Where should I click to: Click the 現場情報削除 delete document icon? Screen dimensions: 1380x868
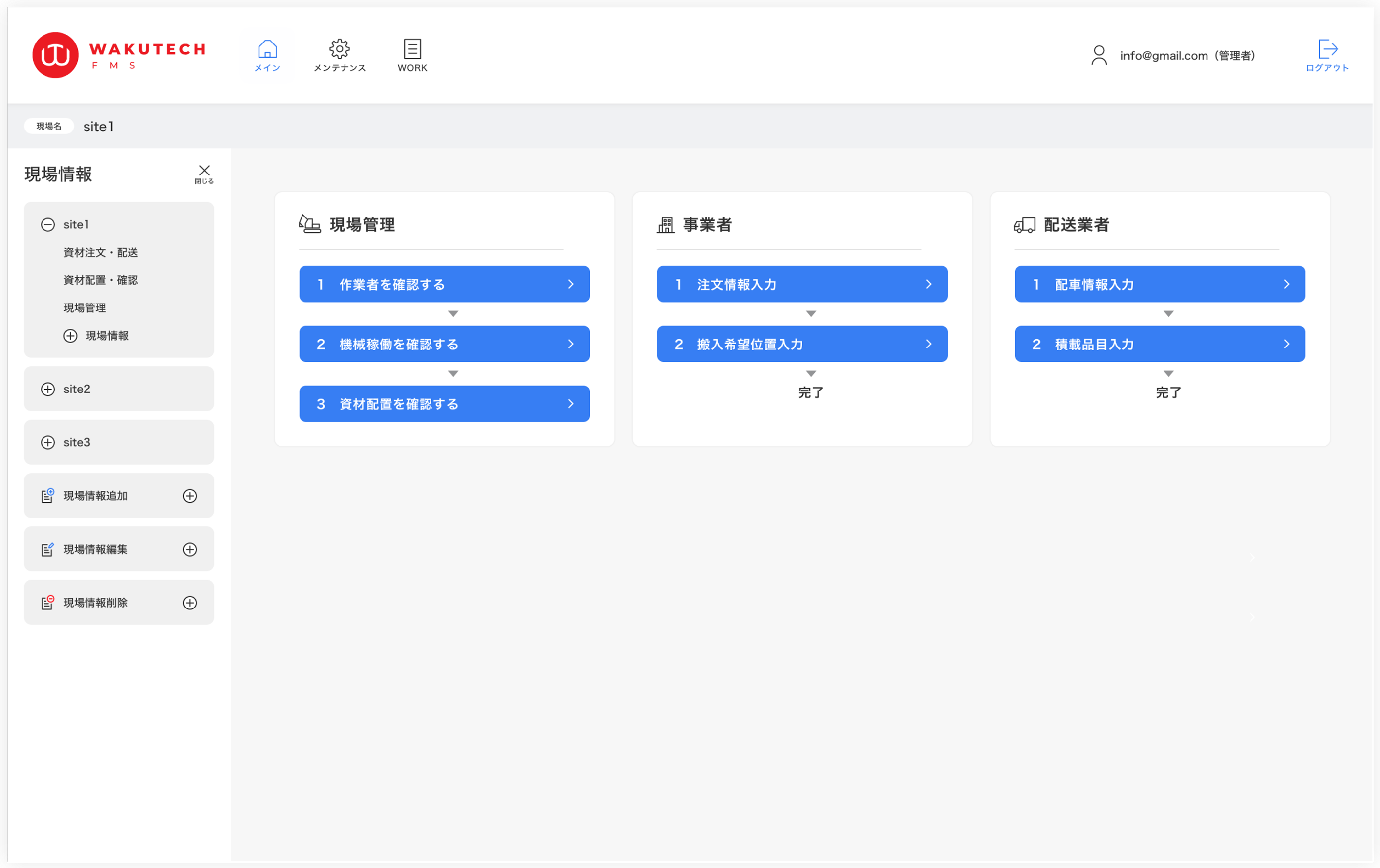point(47,603)
